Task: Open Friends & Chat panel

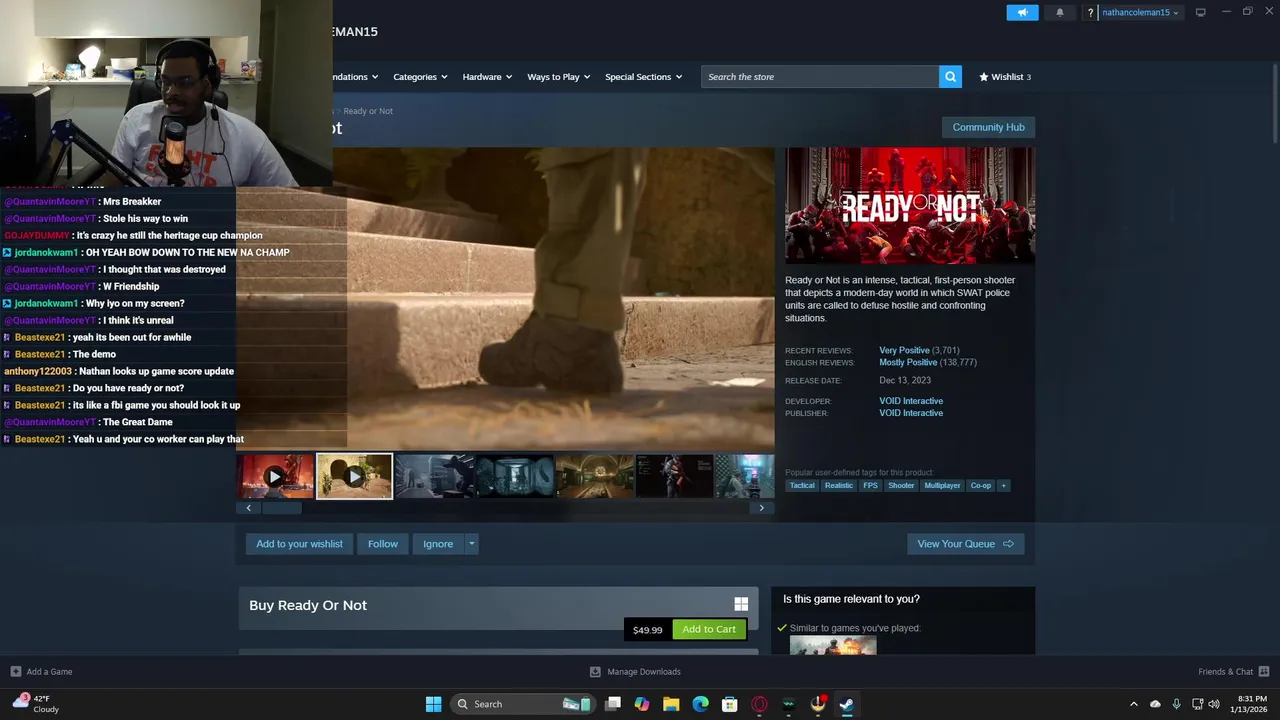Action: 1234,672
